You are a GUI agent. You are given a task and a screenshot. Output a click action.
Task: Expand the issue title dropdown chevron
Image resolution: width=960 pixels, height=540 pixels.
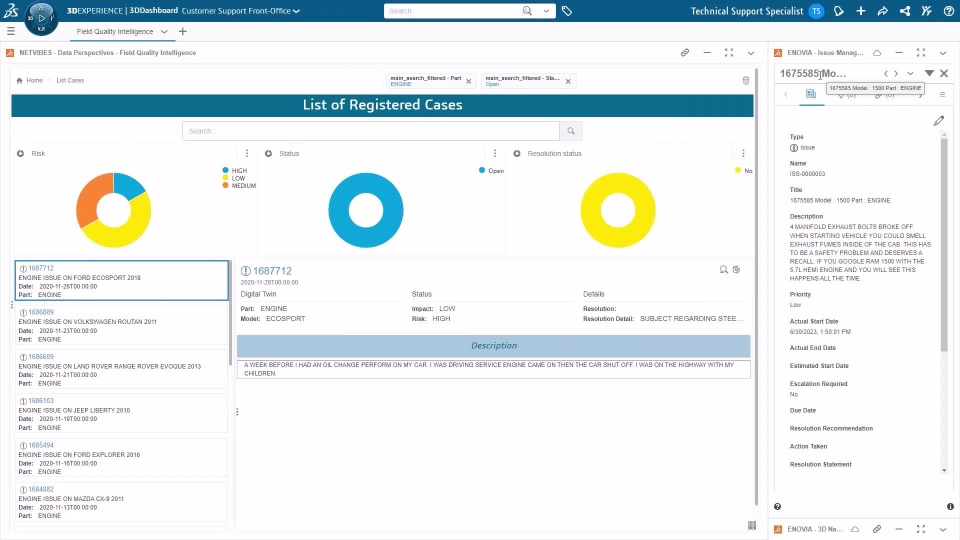(x=910, y=73)
